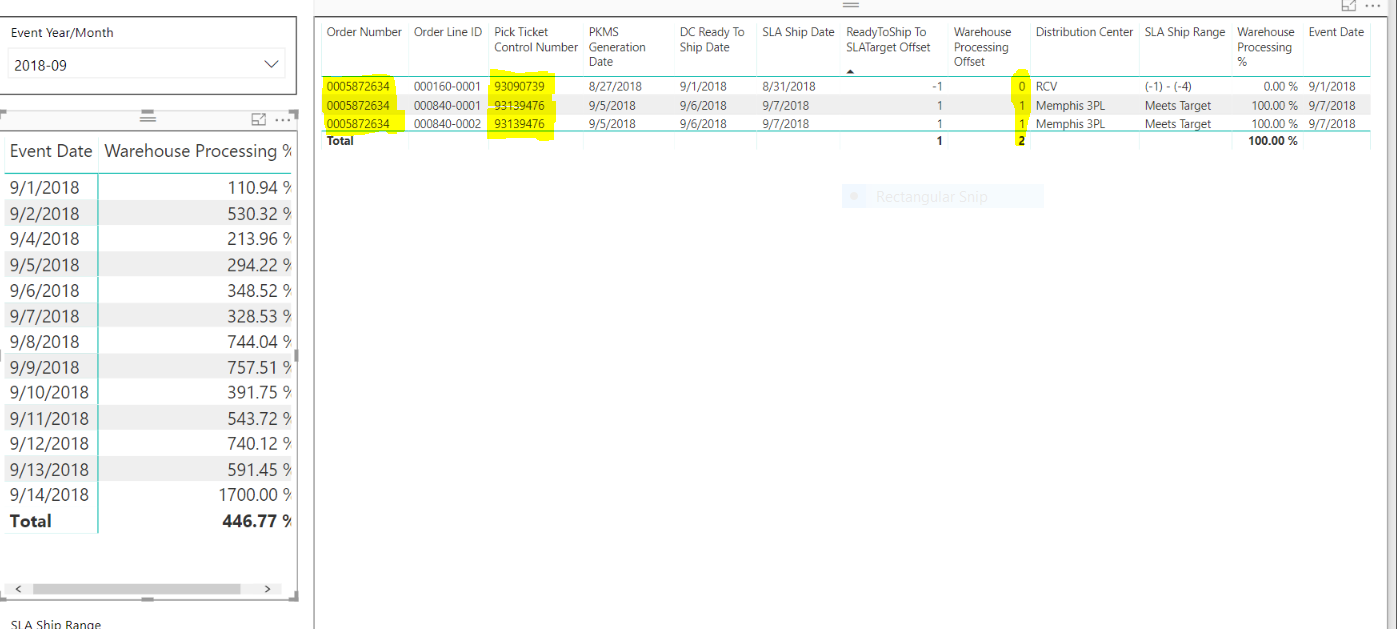This screenshot has width=1397, height=629.
Task: Click Pick Ticket number 93090739
Action: [519, 86]
